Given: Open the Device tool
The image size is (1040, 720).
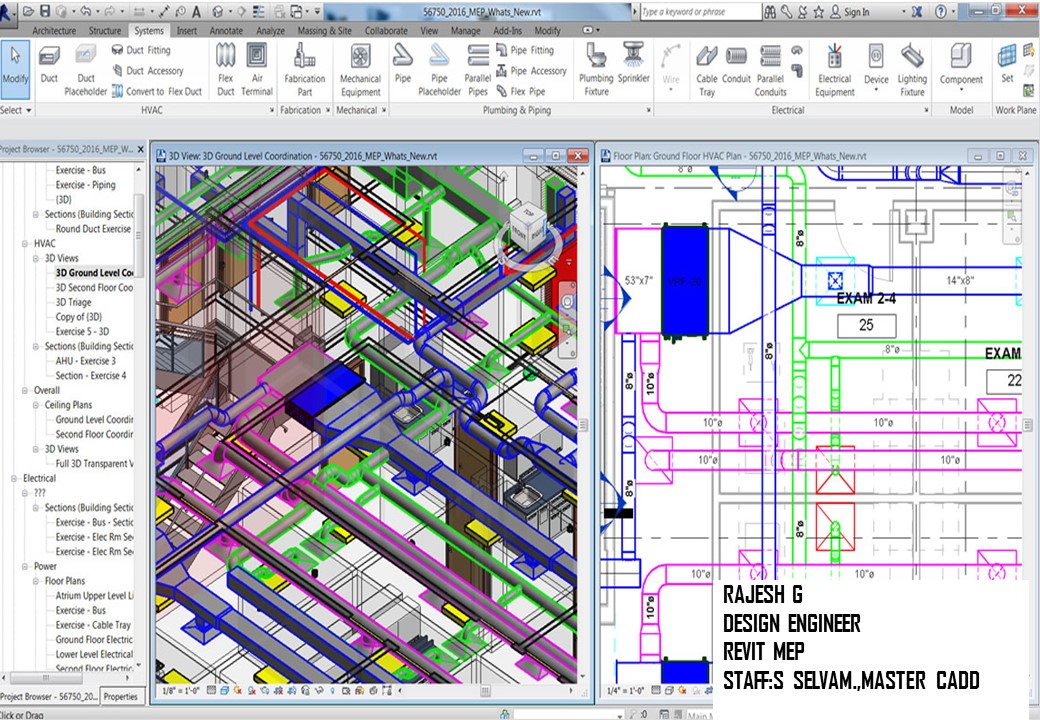Looking at the screenshot, I should coord(876,66).
